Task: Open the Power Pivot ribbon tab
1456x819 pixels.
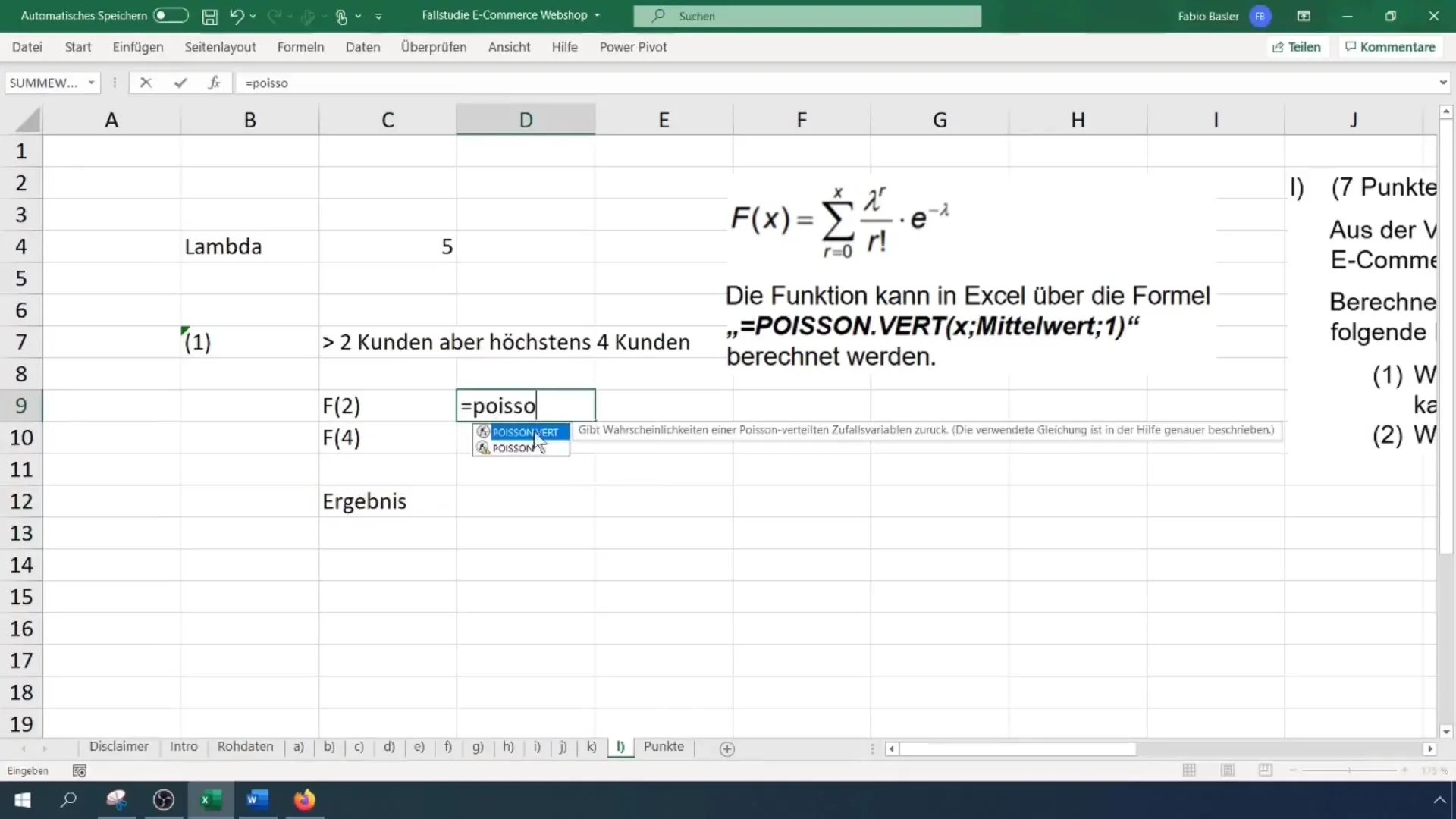Action: coord(633,47)
